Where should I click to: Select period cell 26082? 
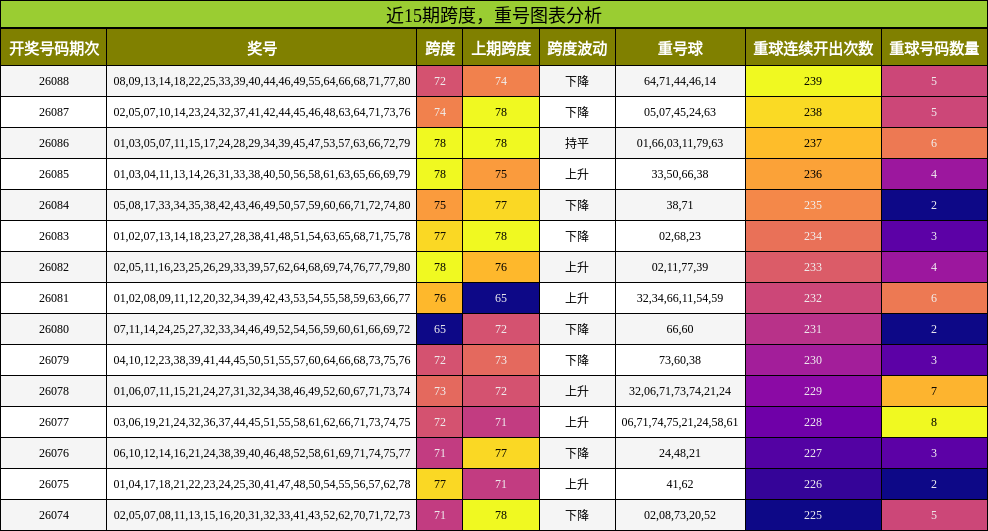click(x=54, y=267)
